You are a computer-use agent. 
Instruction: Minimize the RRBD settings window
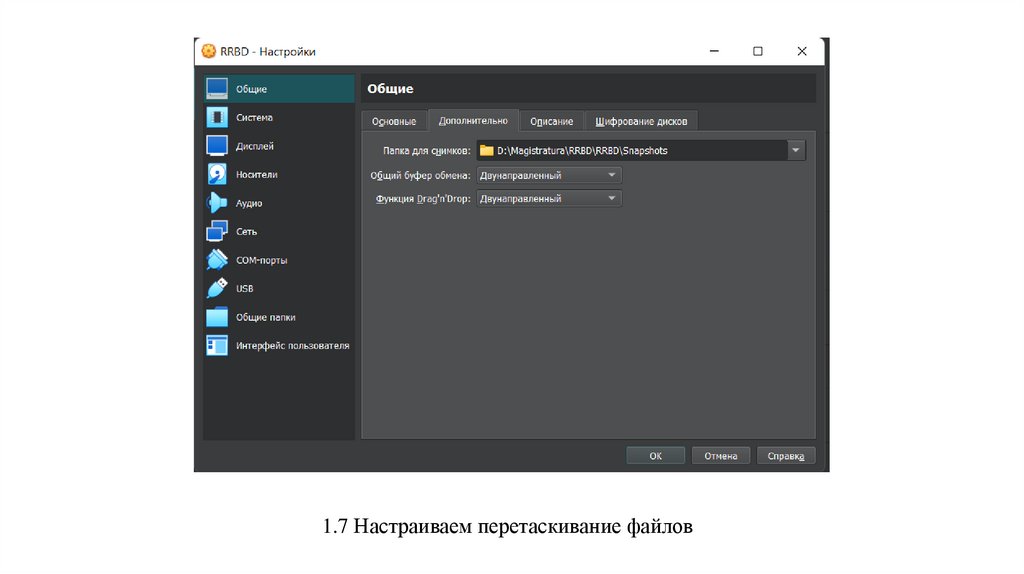(x=714, y=51)
